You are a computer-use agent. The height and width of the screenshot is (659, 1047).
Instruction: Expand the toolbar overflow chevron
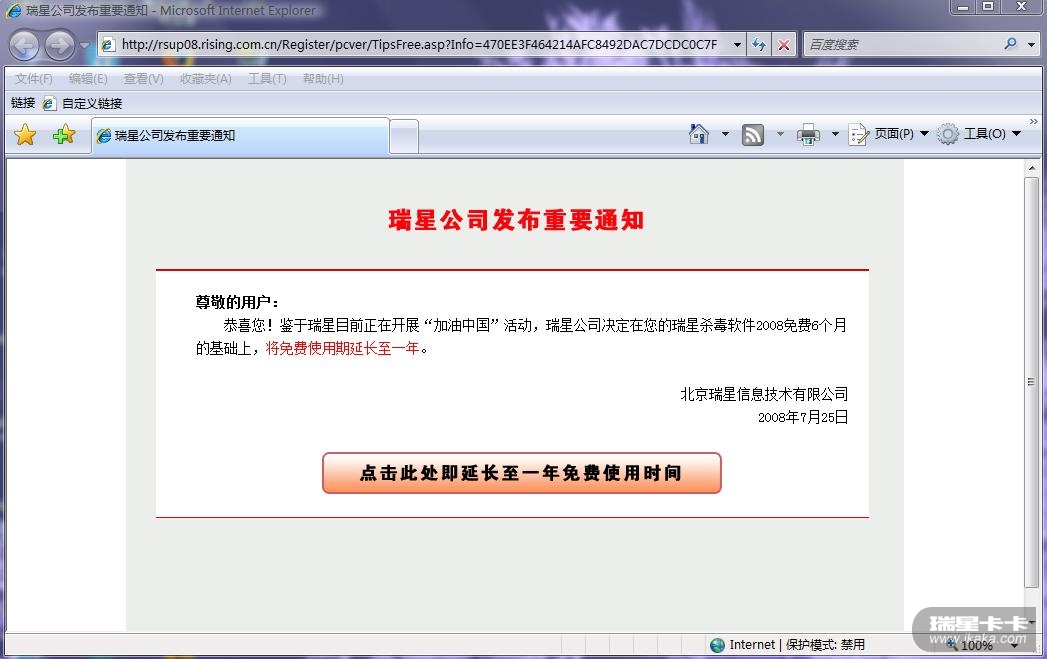1034,122
